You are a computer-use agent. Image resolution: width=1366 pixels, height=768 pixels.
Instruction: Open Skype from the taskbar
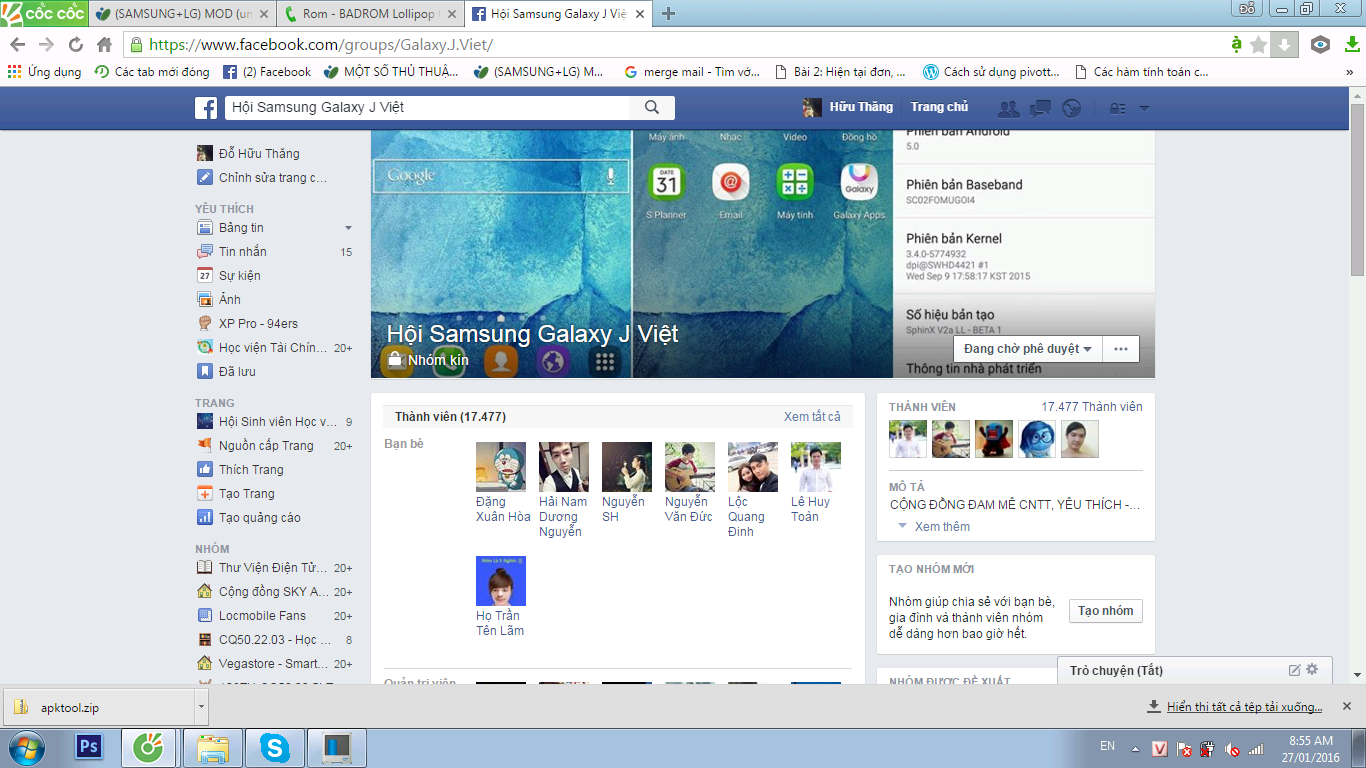(x=273, y=747)
